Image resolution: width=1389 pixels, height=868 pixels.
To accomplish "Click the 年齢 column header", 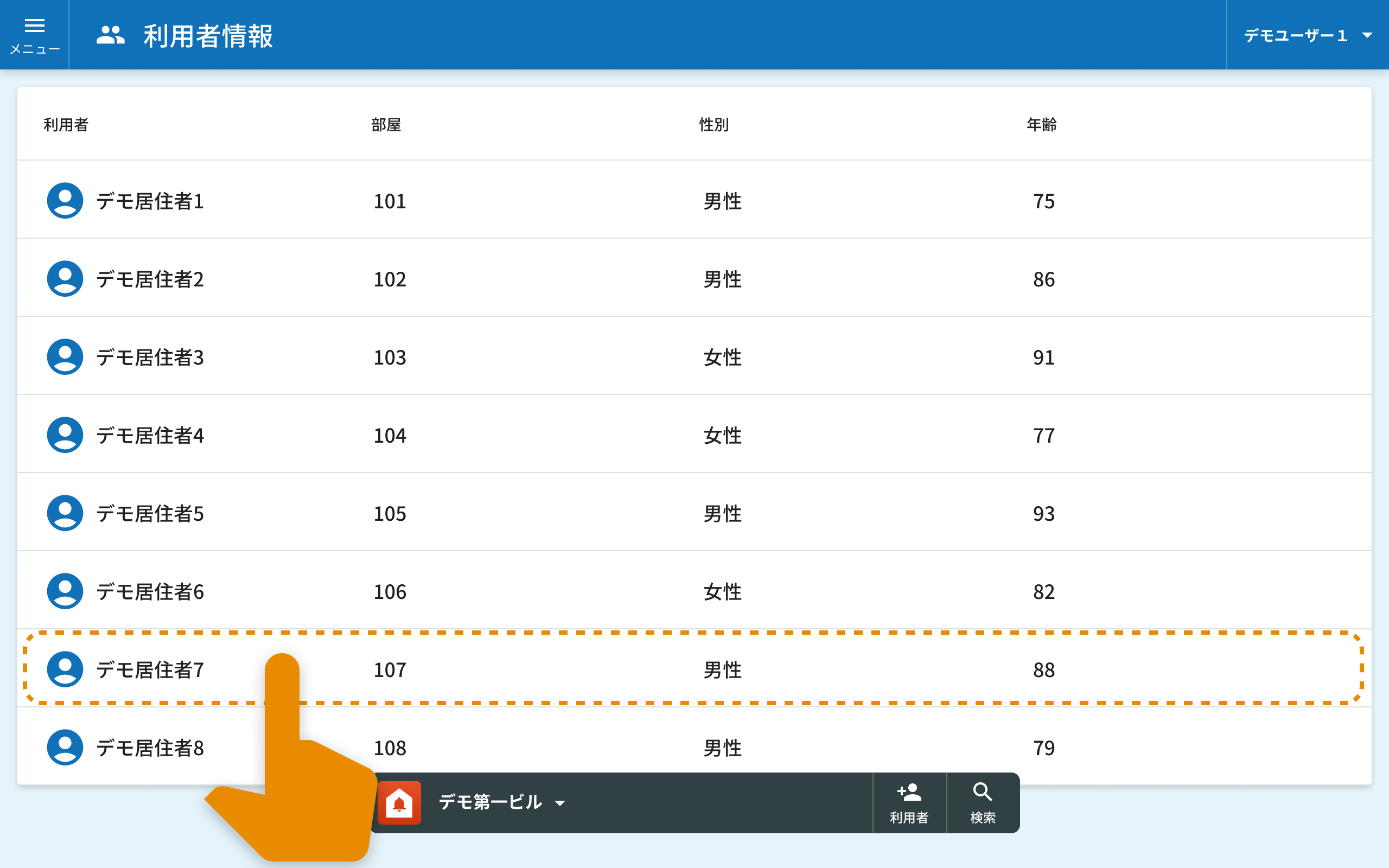I will [x=1041, y=125].
